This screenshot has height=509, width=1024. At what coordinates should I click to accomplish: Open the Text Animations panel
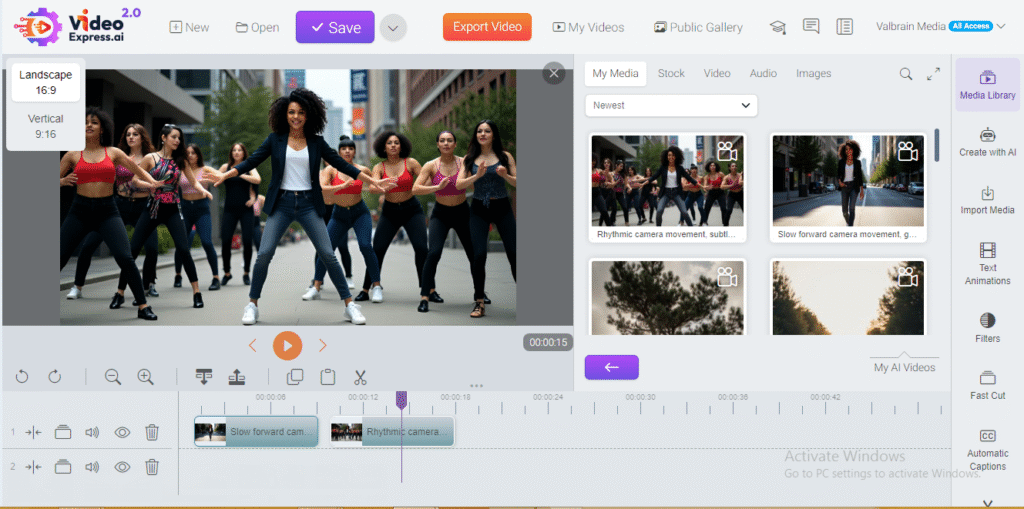tap(987, 263)
